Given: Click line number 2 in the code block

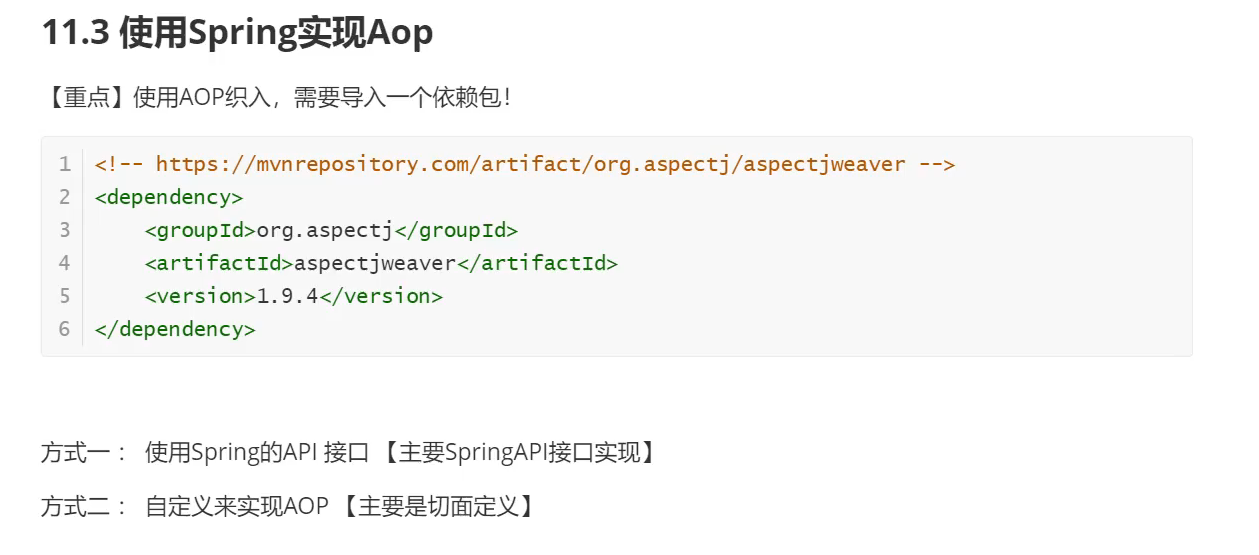Looking at the screenshot, I should [65, 197].
